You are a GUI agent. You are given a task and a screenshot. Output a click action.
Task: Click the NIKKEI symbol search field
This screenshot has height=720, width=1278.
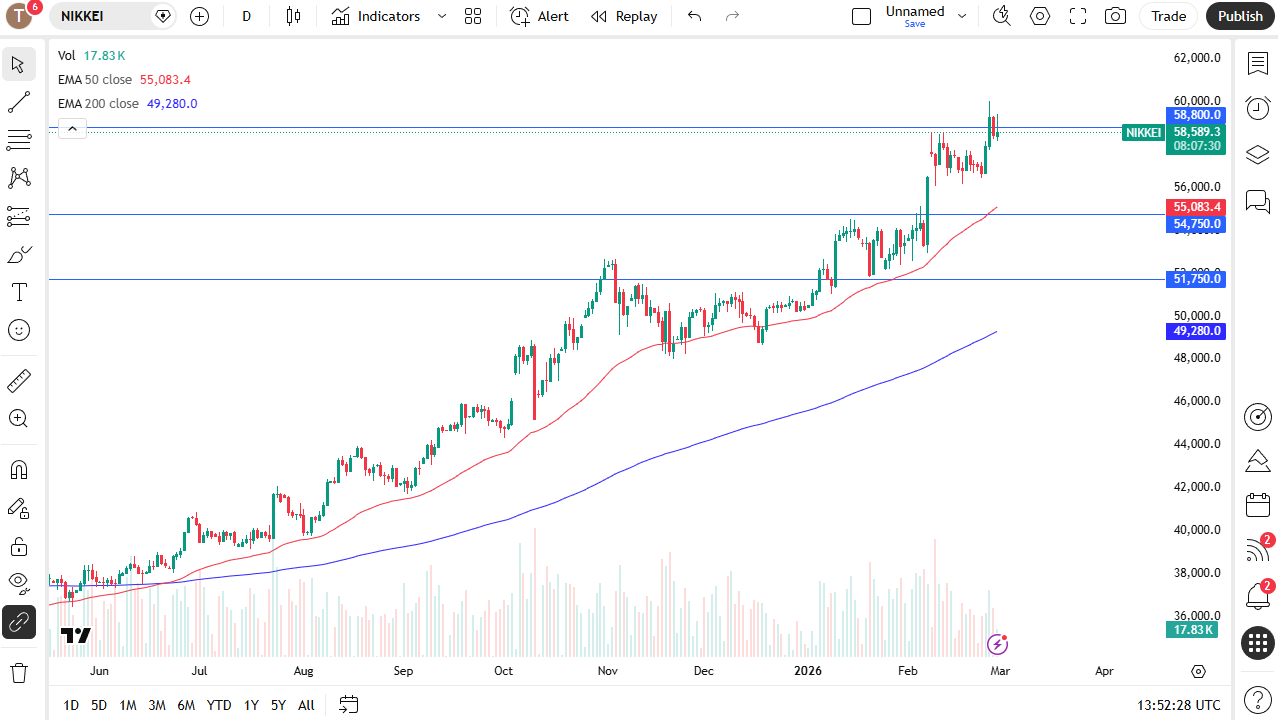click(114, 16)
